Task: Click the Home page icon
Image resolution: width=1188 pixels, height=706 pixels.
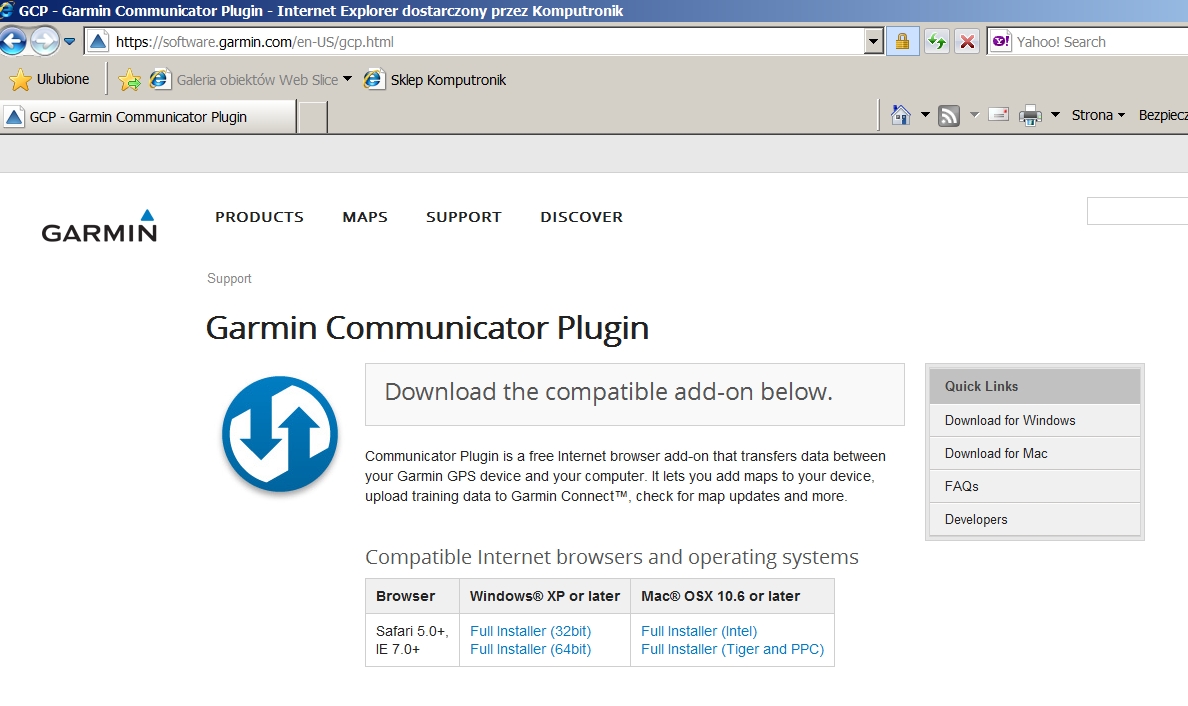Action: click(x=901, y=115)
